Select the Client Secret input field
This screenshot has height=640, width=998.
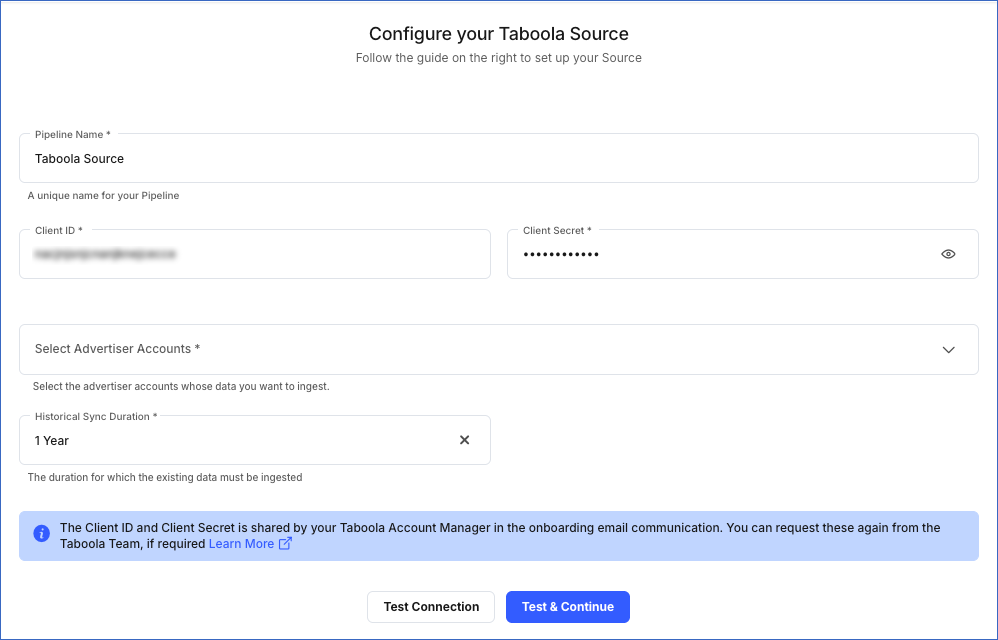(x=720, y=254)
